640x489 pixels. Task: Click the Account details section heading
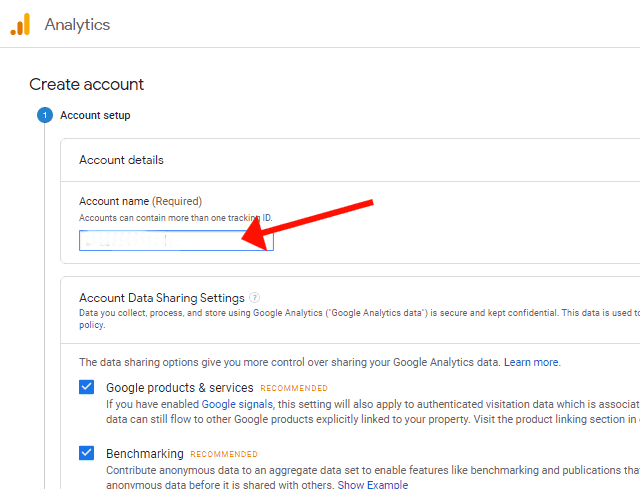[x=121, y=160]
